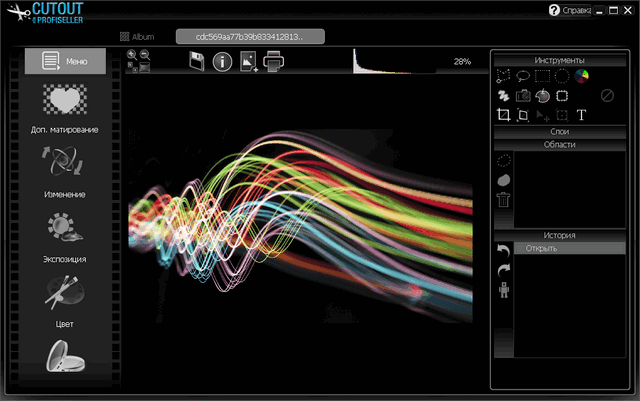Select the rectangular marquee tool
This screenshot has width=640, height=401.
coord(542,75)
